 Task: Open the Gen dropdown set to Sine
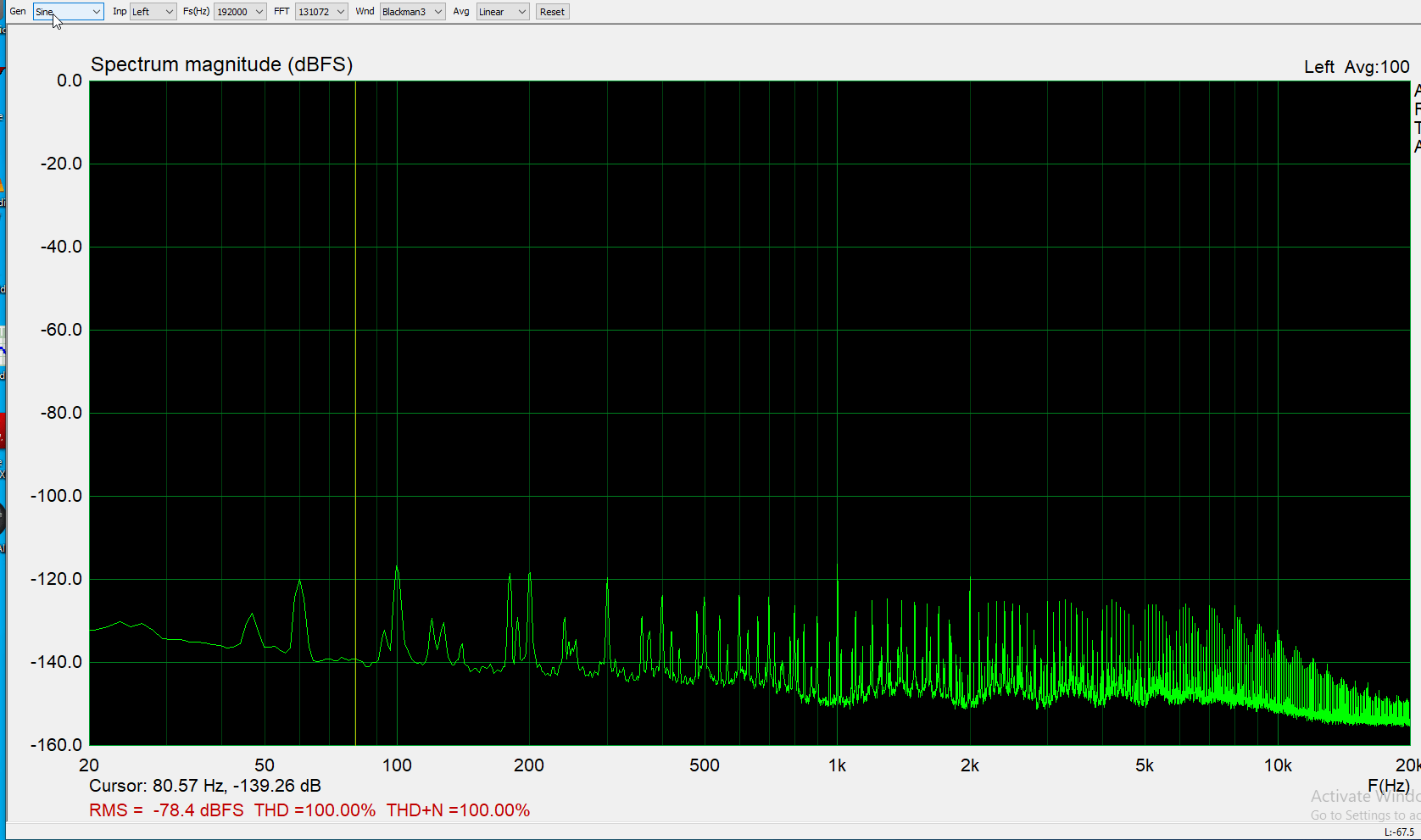point(68,12)
